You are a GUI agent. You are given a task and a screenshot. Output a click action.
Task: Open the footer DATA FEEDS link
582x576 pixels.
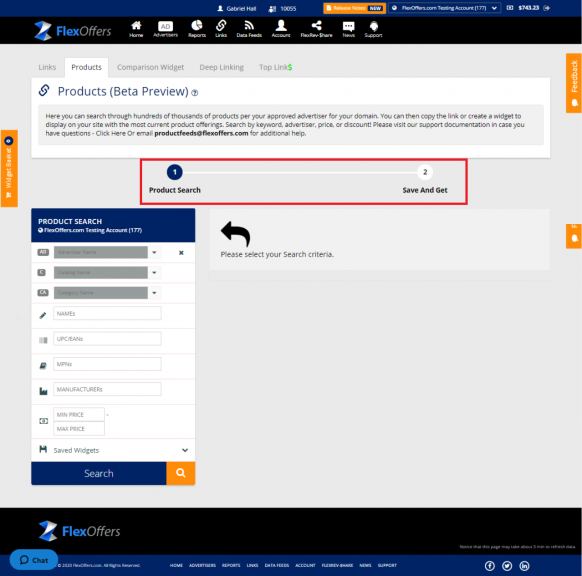click(277, 565)
